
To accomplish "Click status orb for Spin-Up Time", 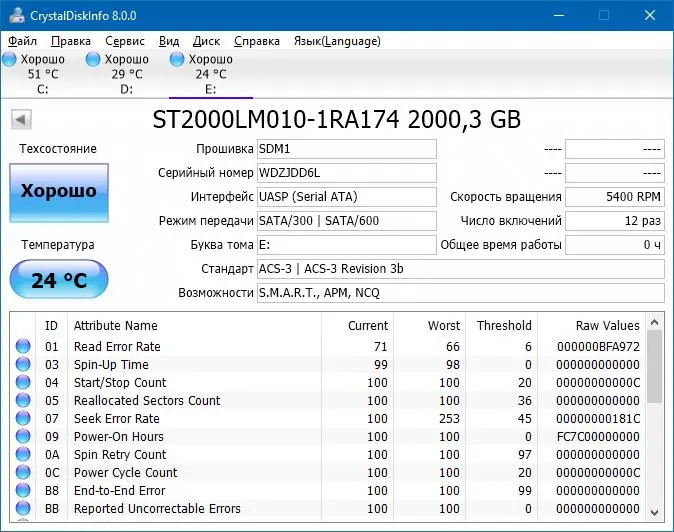I will click(23, 364).
